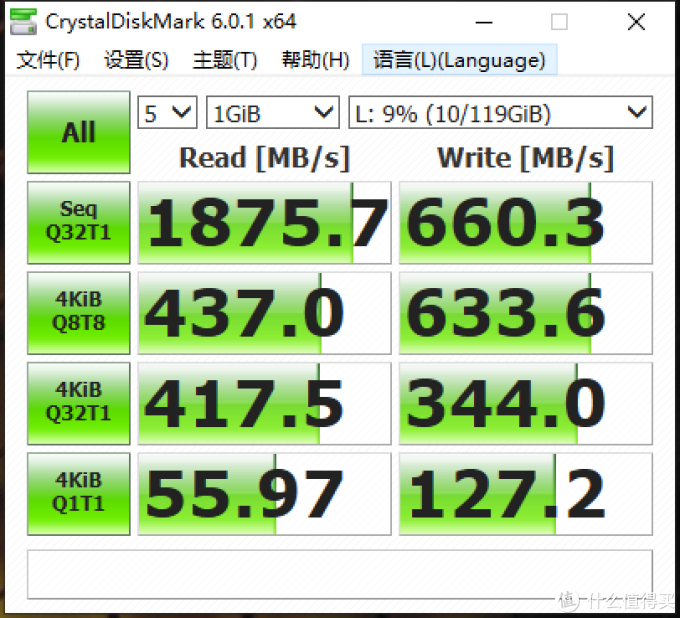The height and width of the screenshot is (618, 680).
Task: Open the 帮助(H) menu
Action: click(315, 60)
